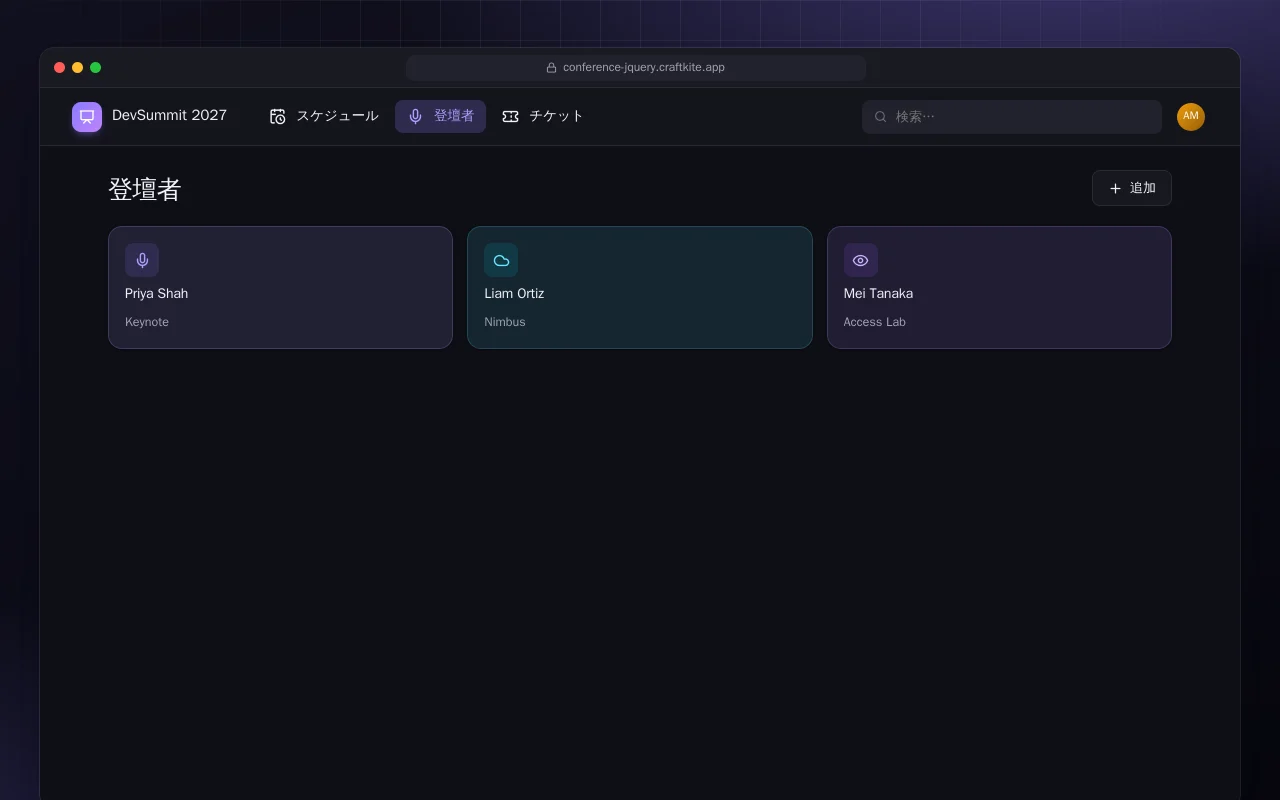Select the 登壇者 tab

[x=440, y=116]
